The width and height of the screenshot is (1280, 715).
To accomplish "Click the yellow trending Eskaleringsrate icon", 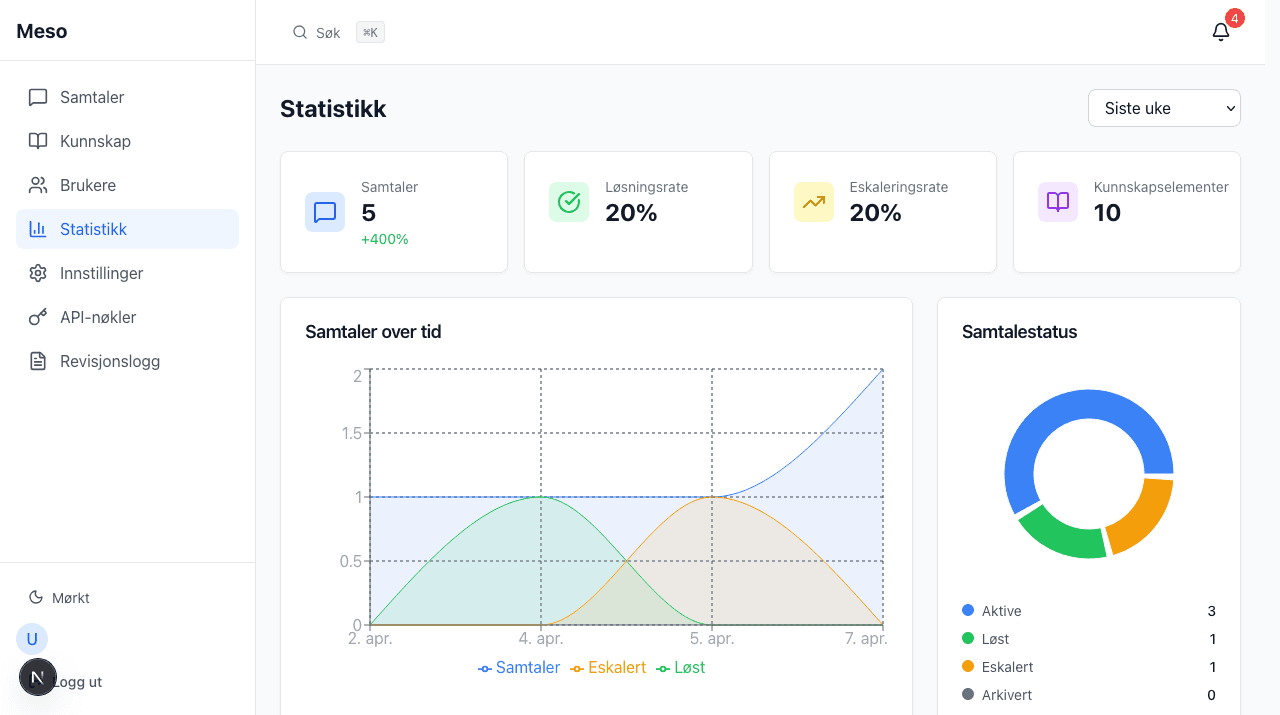I will pos(813,202).
